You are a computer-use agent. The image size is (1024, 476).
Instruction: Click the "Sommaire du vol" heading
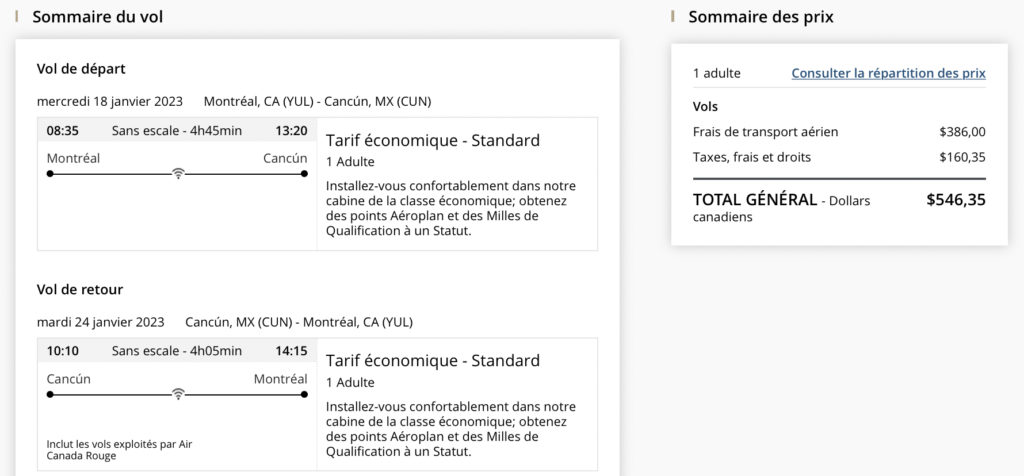(x=98, y=17)
